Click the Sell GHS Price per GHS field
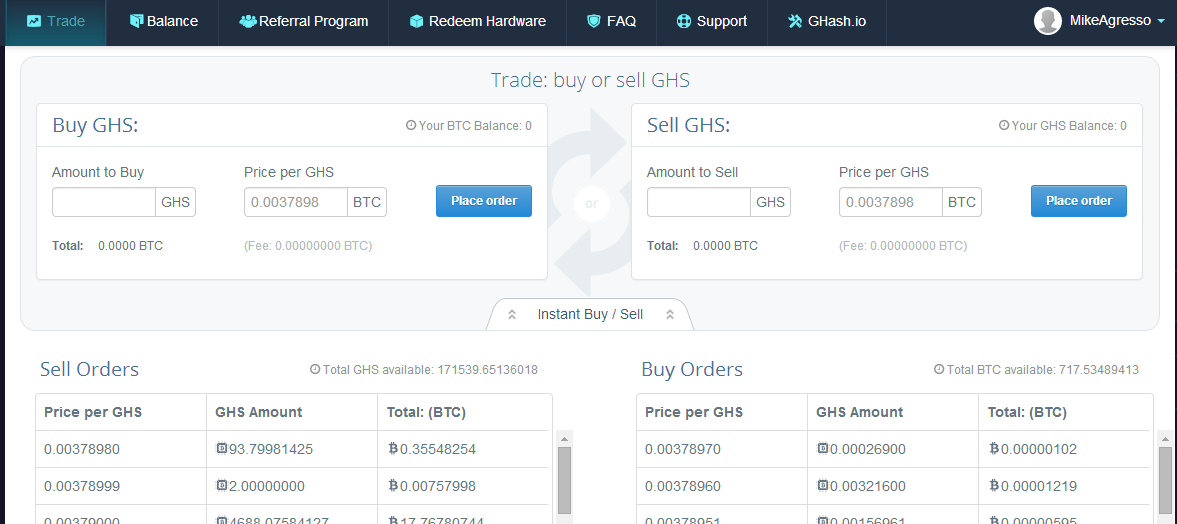Viewport: 1177px width, 524px height. [891, 202]
